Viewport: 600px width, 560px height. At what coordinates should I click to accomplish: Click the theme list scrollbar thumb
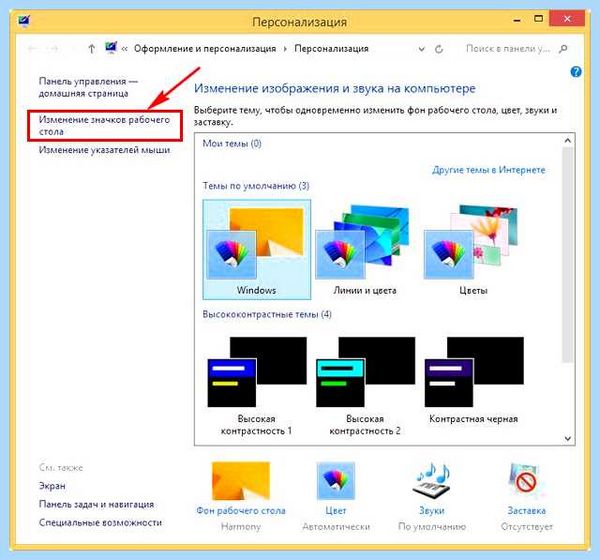pyautogui.click(x=568, y=254)
